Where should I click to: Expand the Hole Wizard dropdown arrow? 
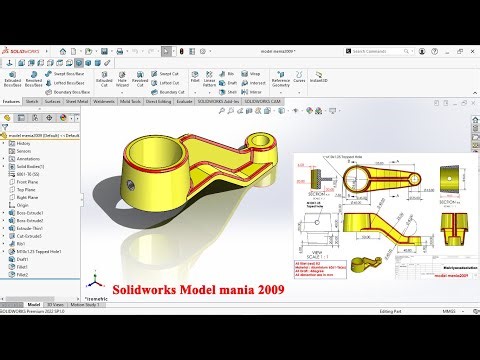[x=122, y=92]
